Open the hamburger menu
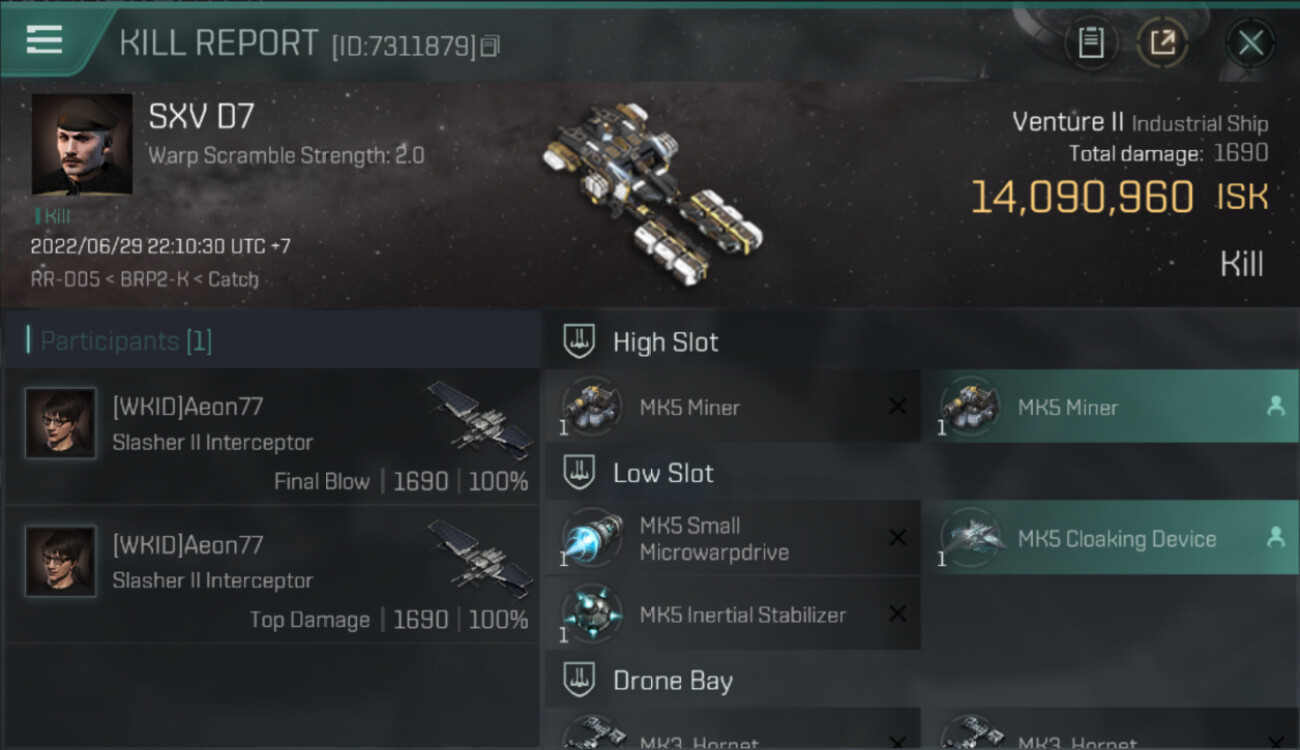Viewport: 1300px width, 750px height. (44, 40)
